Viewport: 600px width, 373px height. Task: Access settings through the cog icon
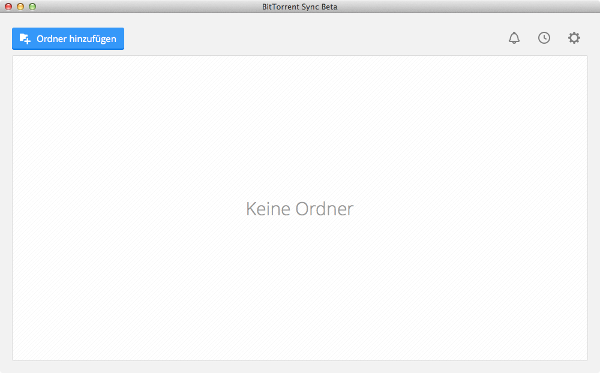[x=574, y=38]
